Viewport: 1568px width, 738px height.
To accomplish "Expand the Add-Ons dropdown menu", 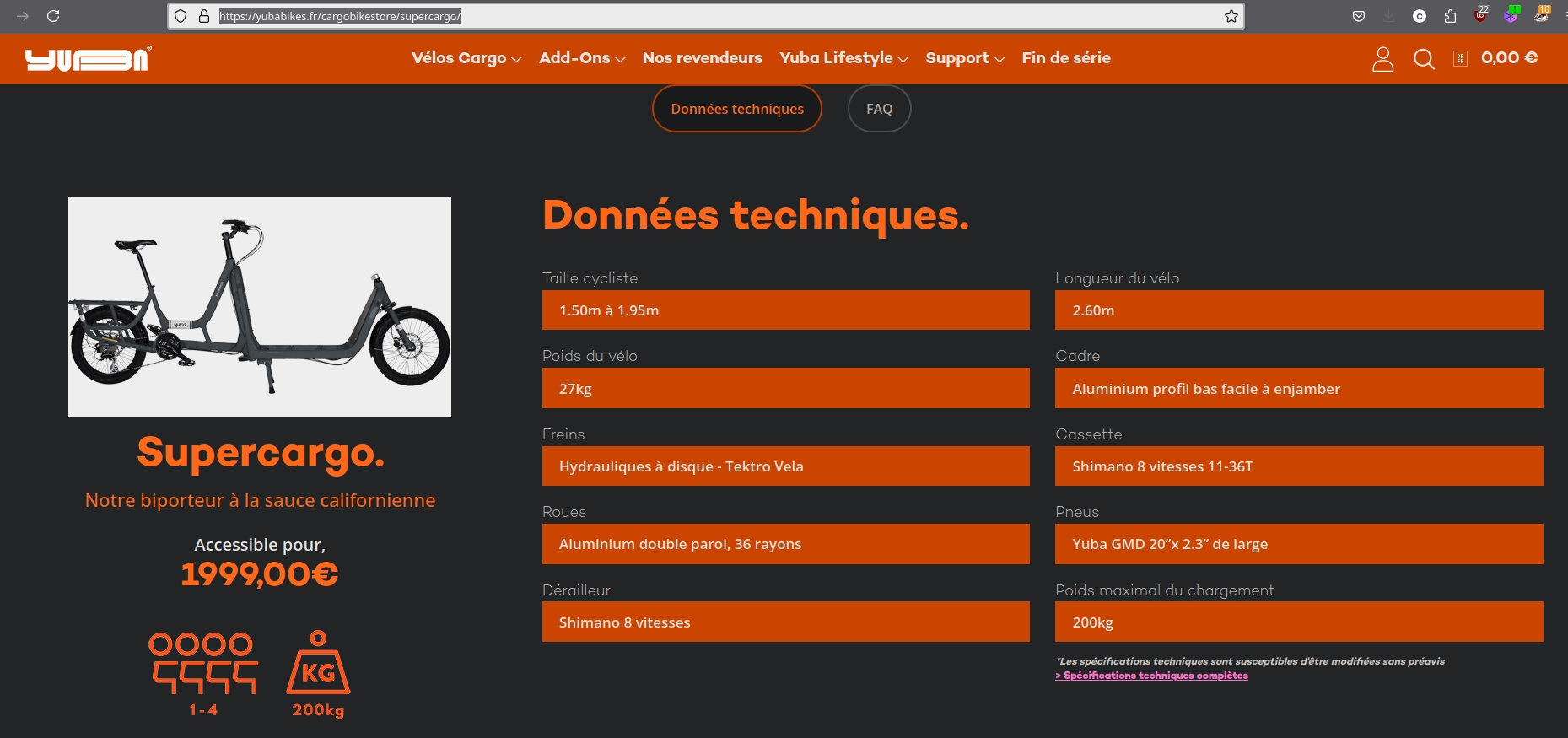I will pyautogui.click(x=582, y=58).
